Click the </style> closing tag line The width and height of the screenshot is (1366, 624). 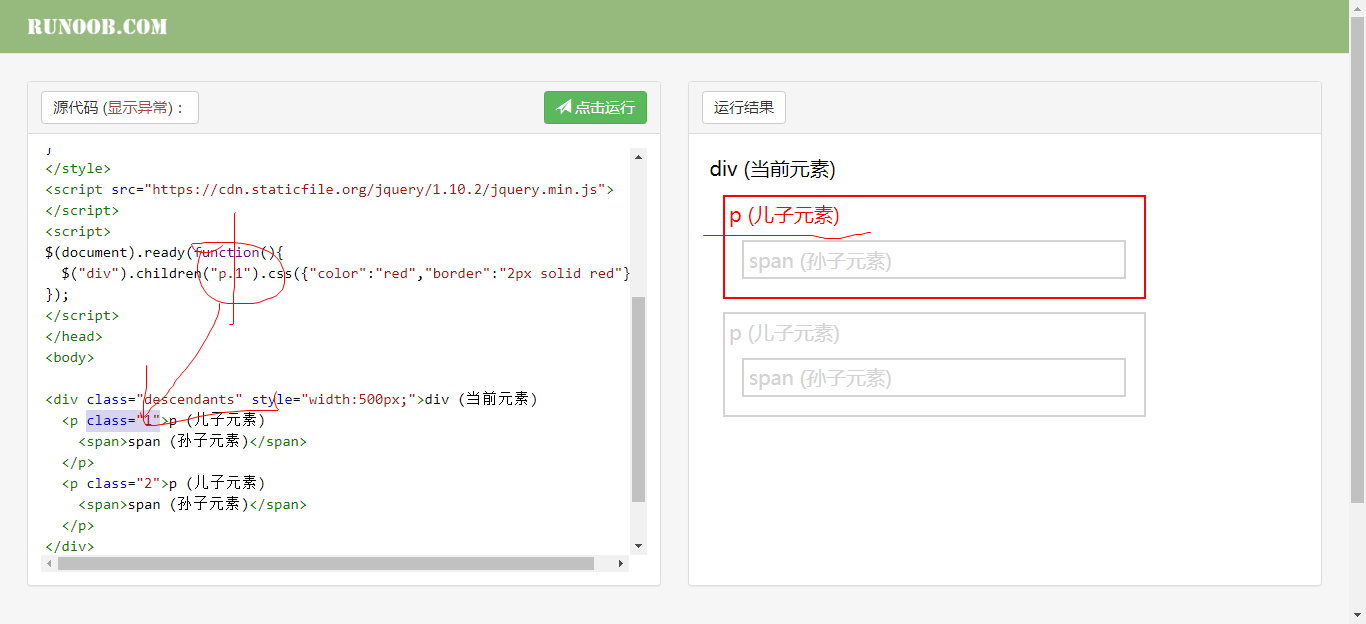coord(78,168)
